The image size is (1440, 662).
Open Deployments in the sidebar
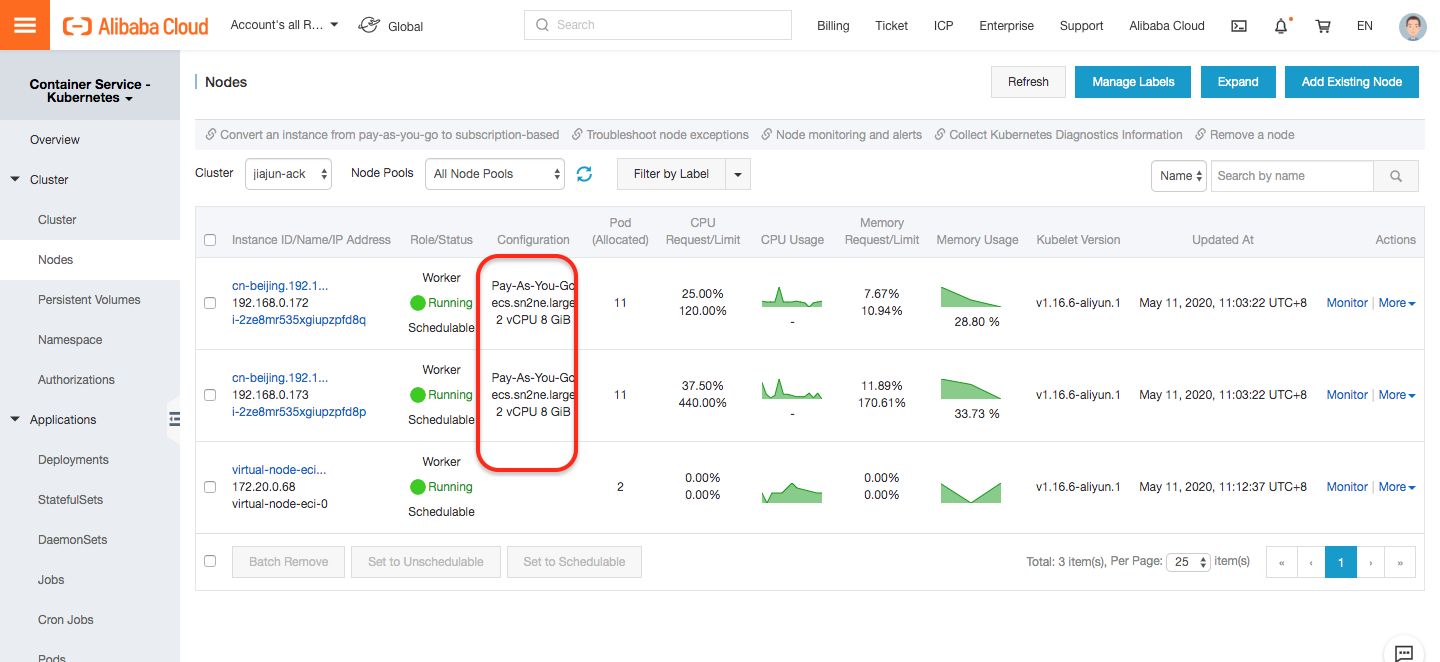point(73,460)
